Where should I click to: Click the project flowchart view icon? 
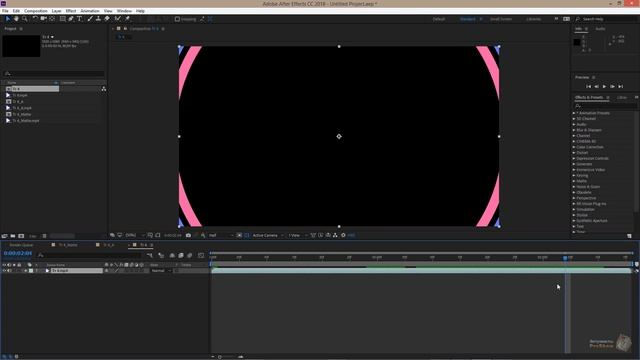104,89
